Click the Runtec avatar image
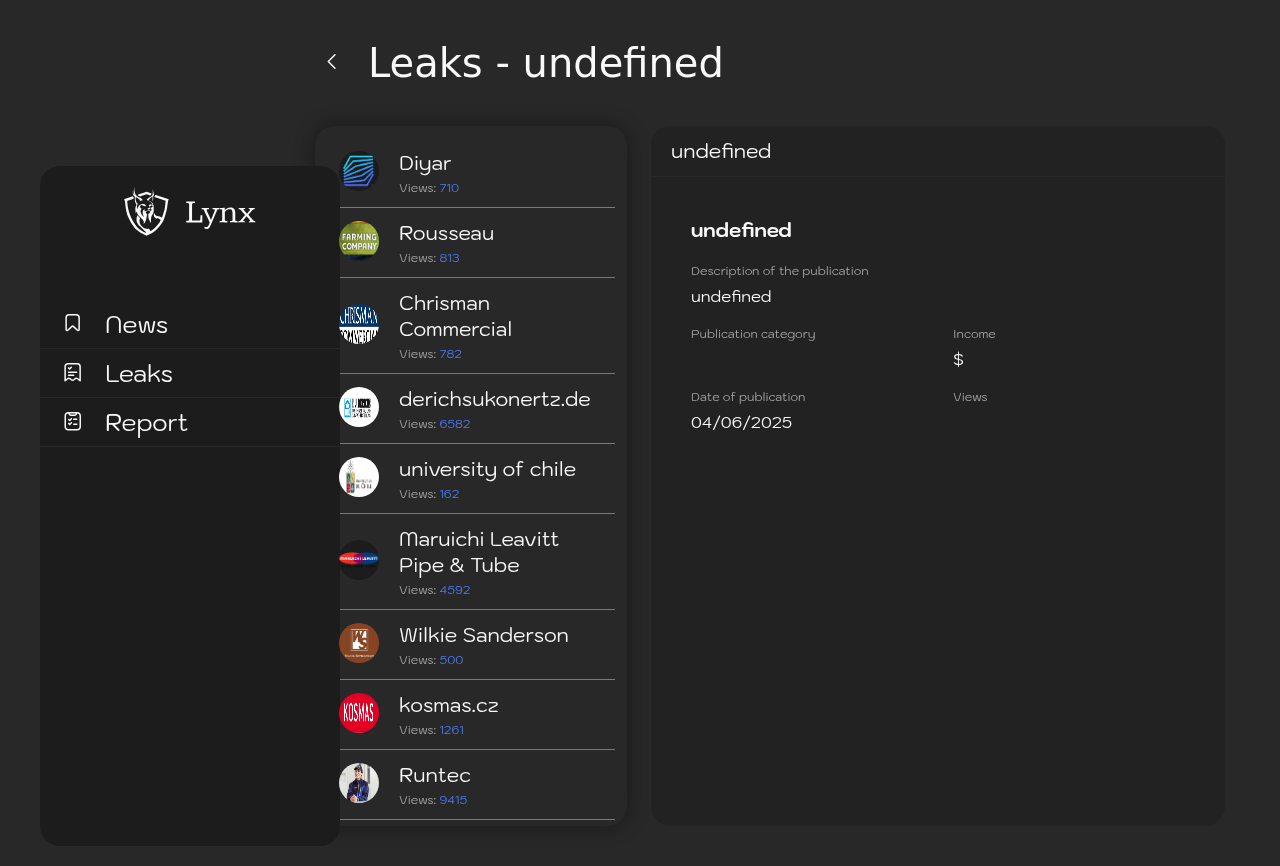This screenshot has width=1280, height=866. tap(359, 783)
